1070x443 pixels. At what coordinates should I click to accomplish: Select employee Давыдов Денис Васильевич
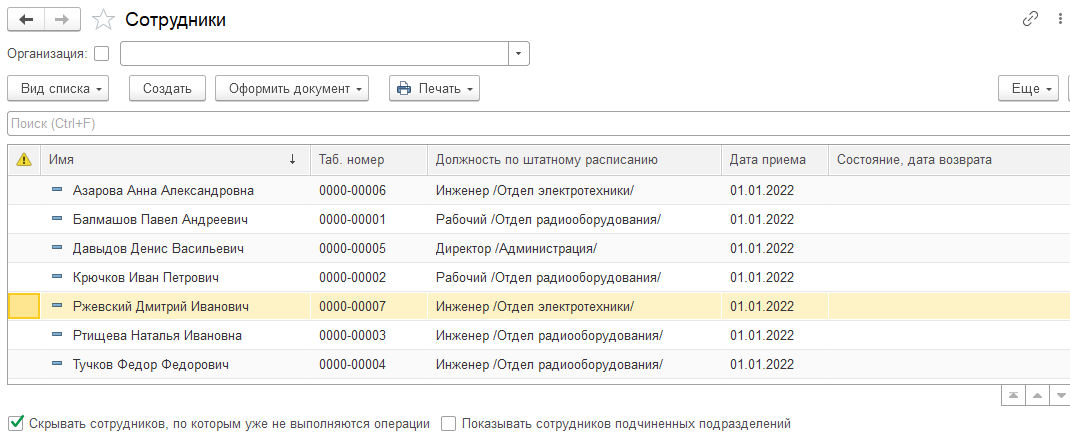point(158,248)
